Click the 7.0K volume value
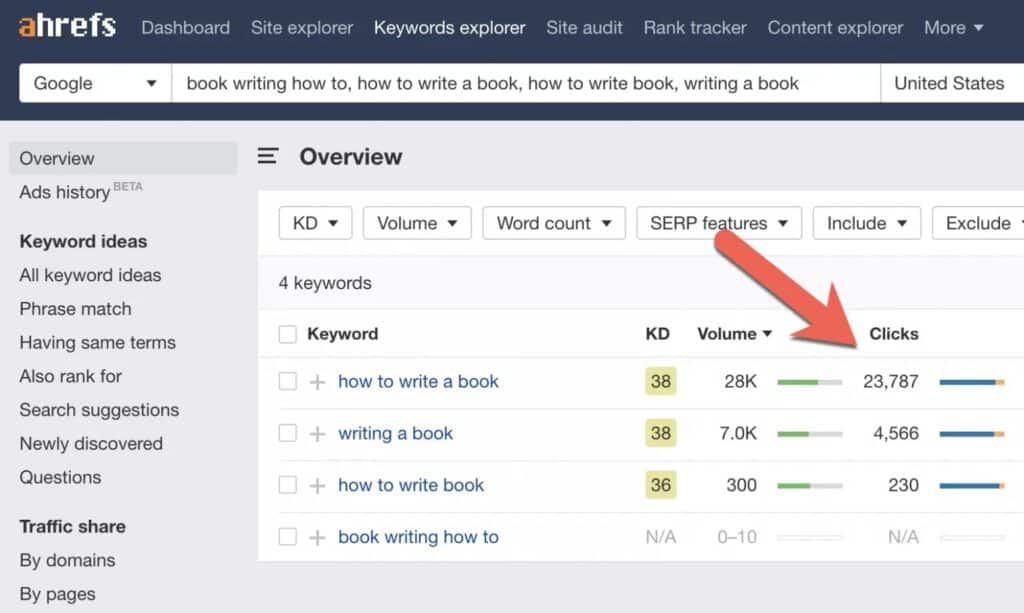This screenshot has width=1024, height=613. click(x=738, y=433)
